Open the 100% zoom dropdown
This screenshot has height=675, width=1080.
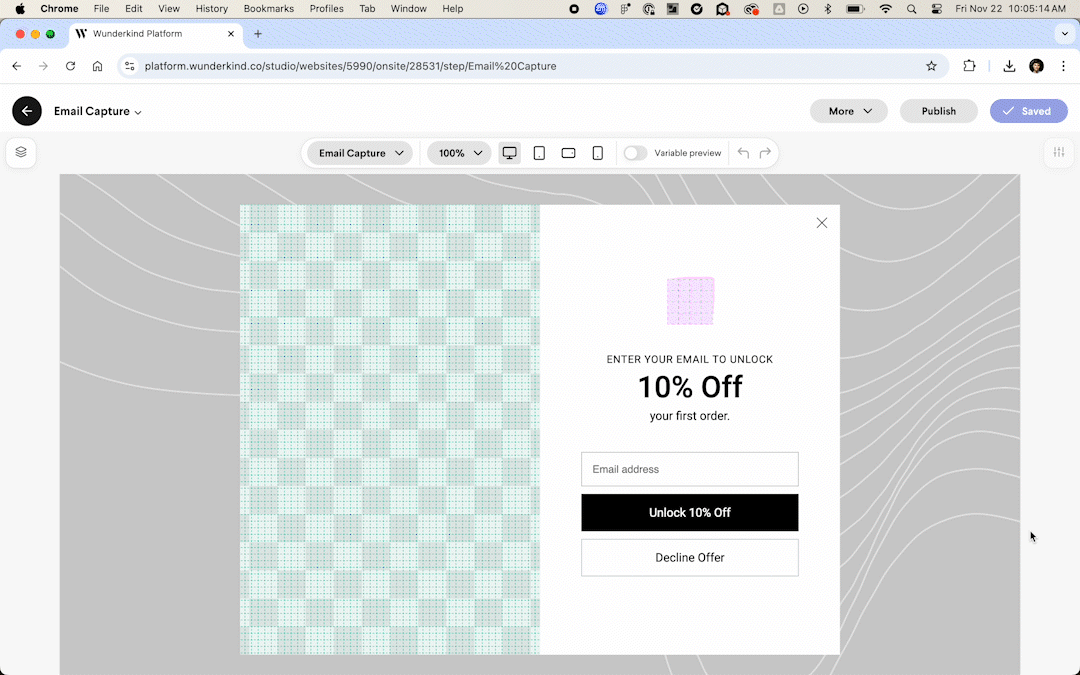pos(459,153)
